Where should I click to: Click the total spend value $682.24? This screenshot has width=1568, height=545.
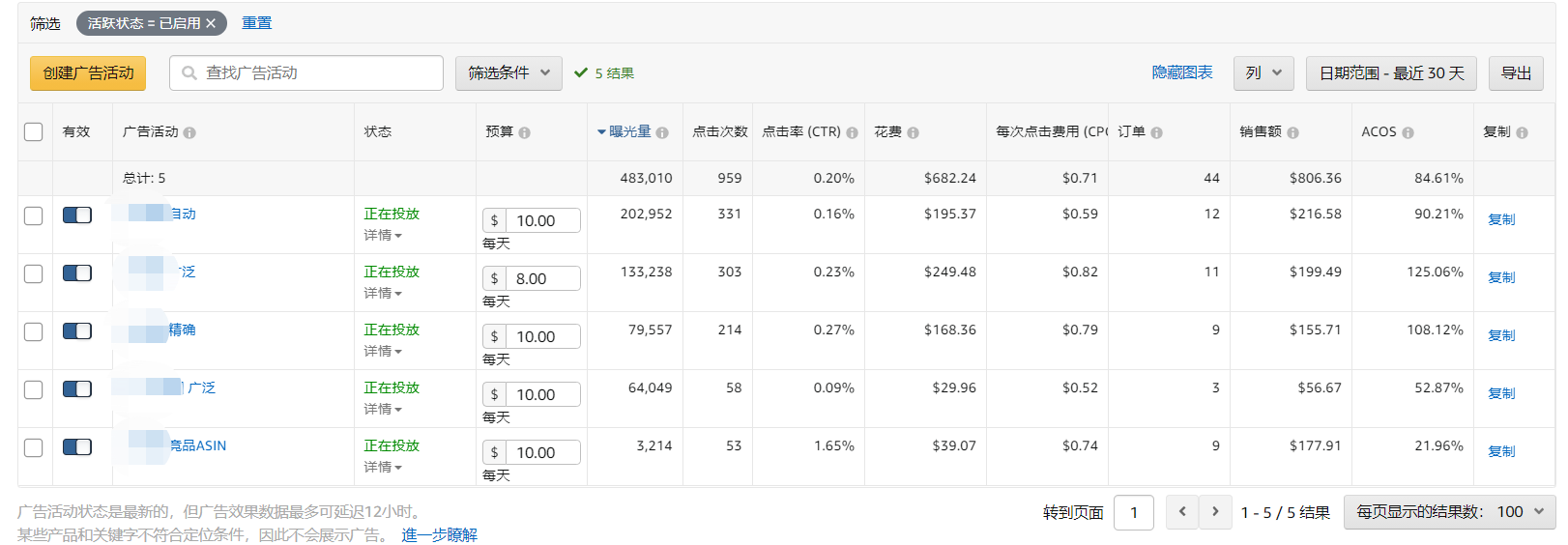click(949, 178)
